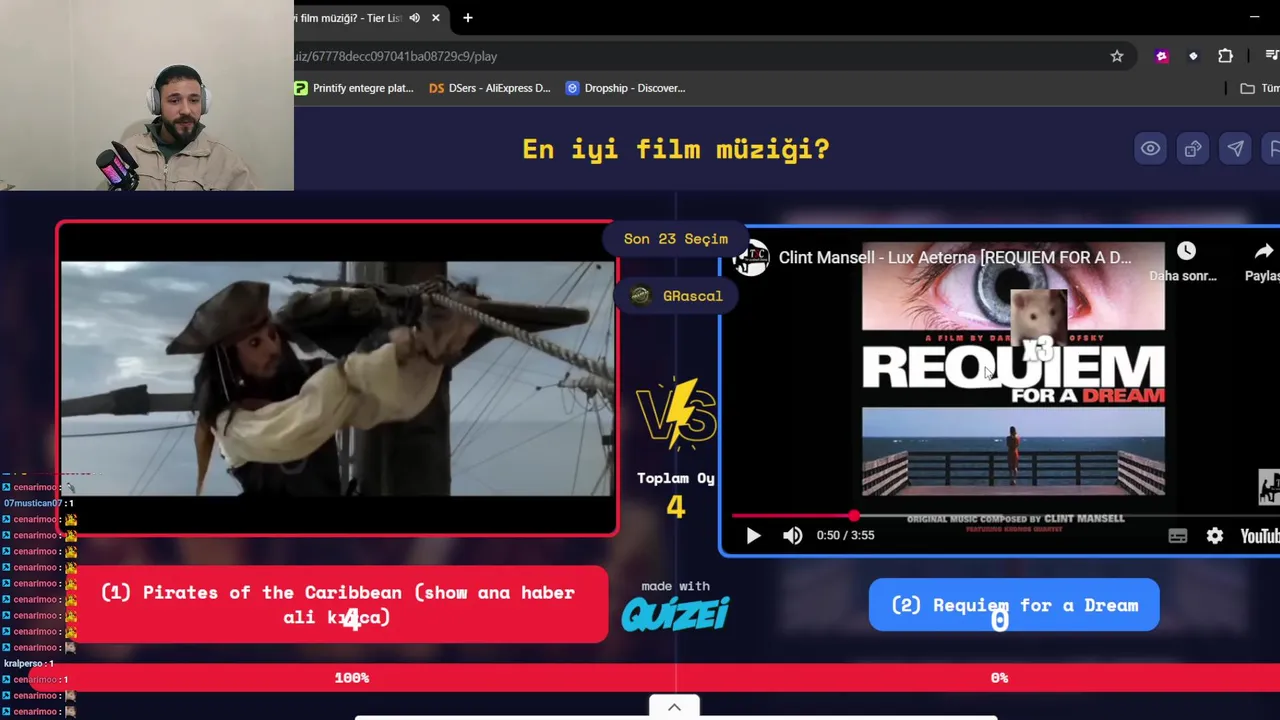Click the En iyi film müziği? title
Viewport: 1280px width, 720px height.
tap(676, 150)
